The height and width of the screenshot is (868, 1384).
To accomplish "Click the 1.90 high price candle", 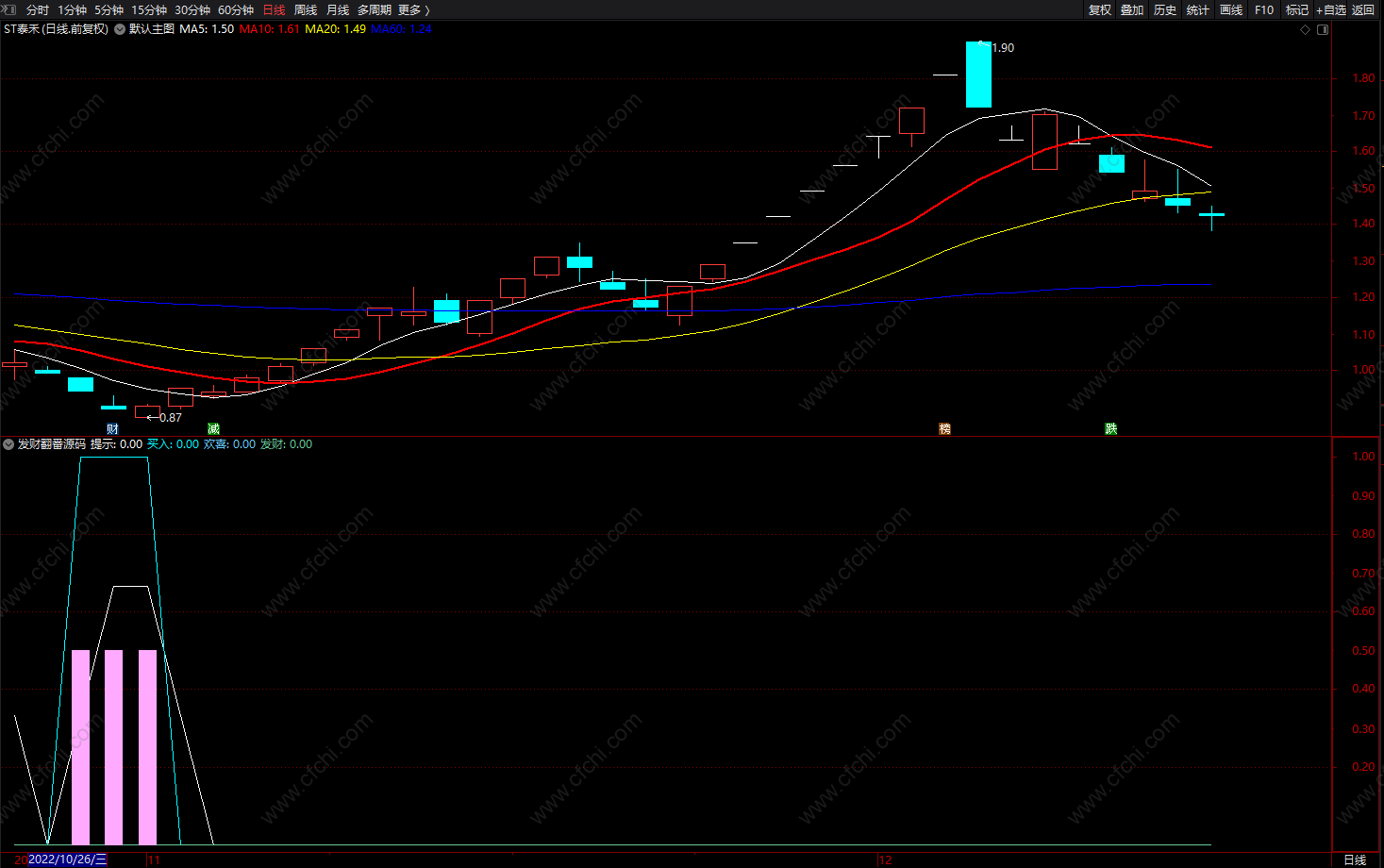I will [x=978, y=75].
